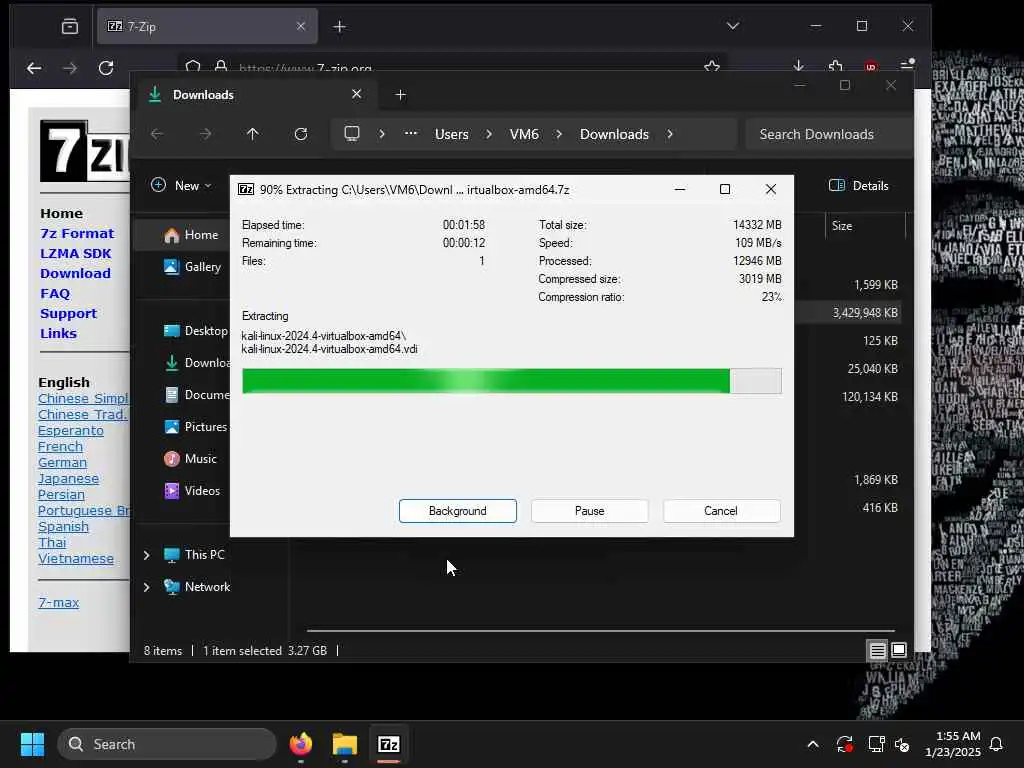Select Documents in Explorer sidebar

(197, 394)
